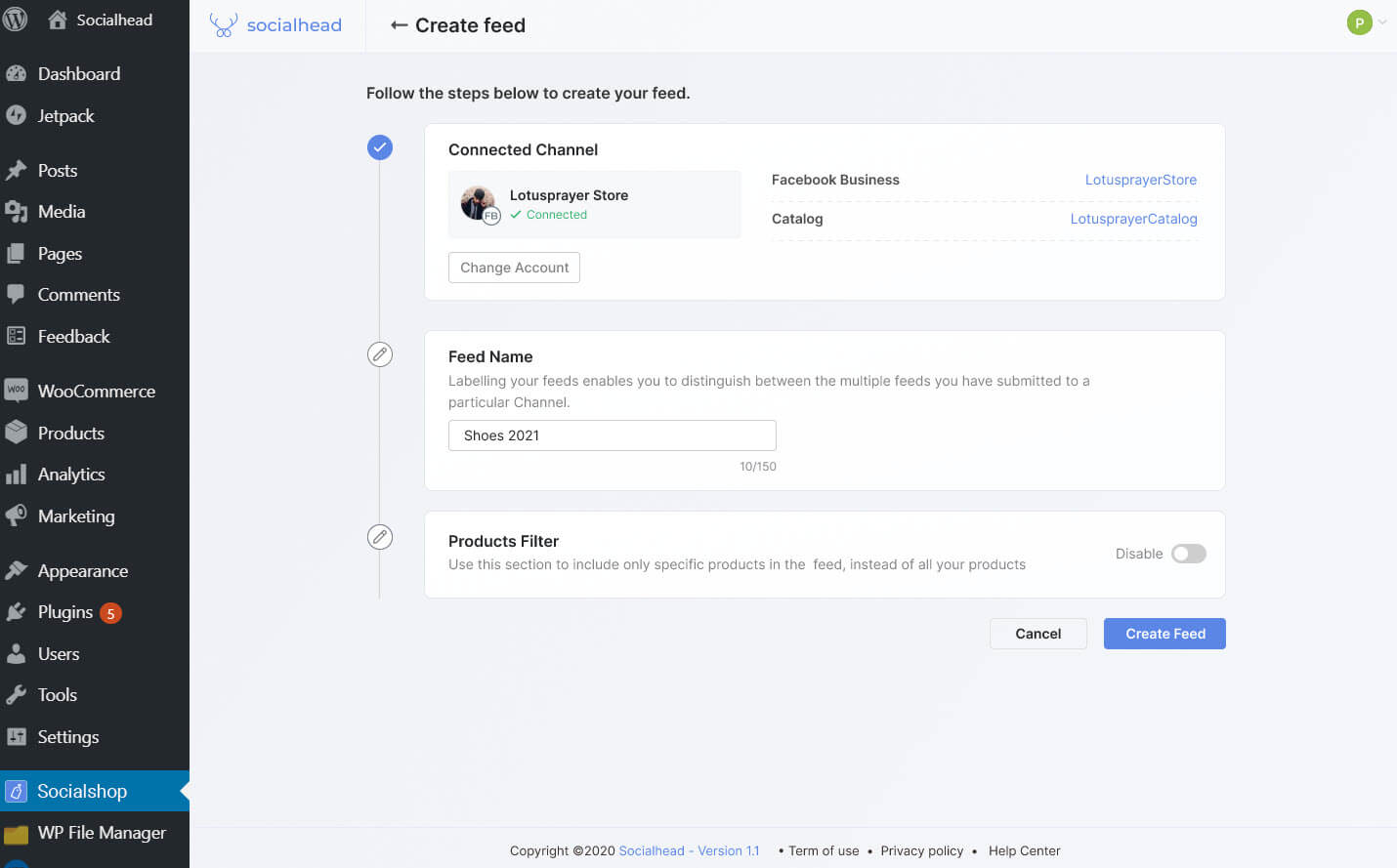Open the Socialshop menu item
This screenshot has height=868, width=1397.
coord(95,791)
